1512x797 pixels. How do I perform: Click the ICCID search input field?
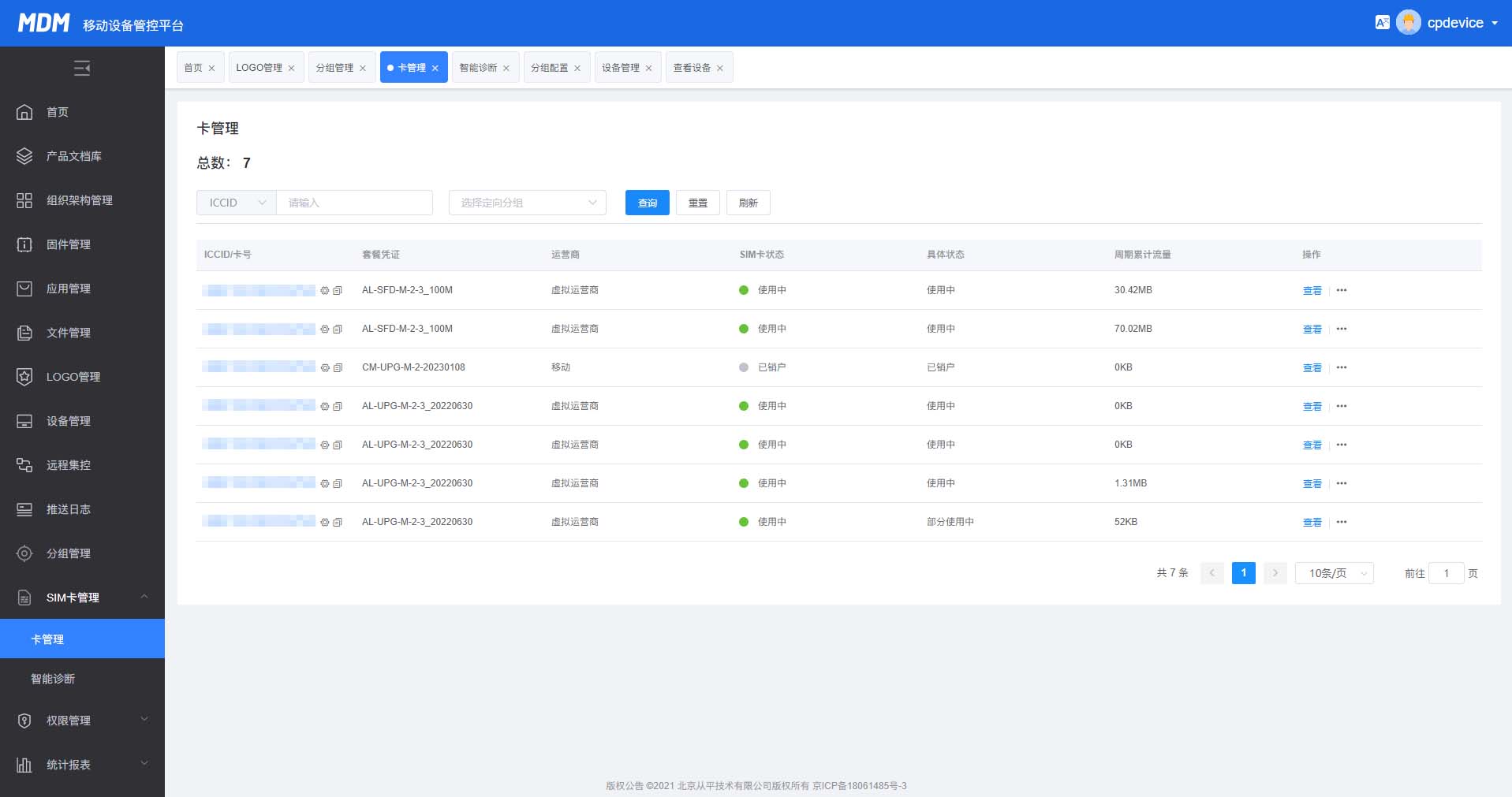point(354,203)
